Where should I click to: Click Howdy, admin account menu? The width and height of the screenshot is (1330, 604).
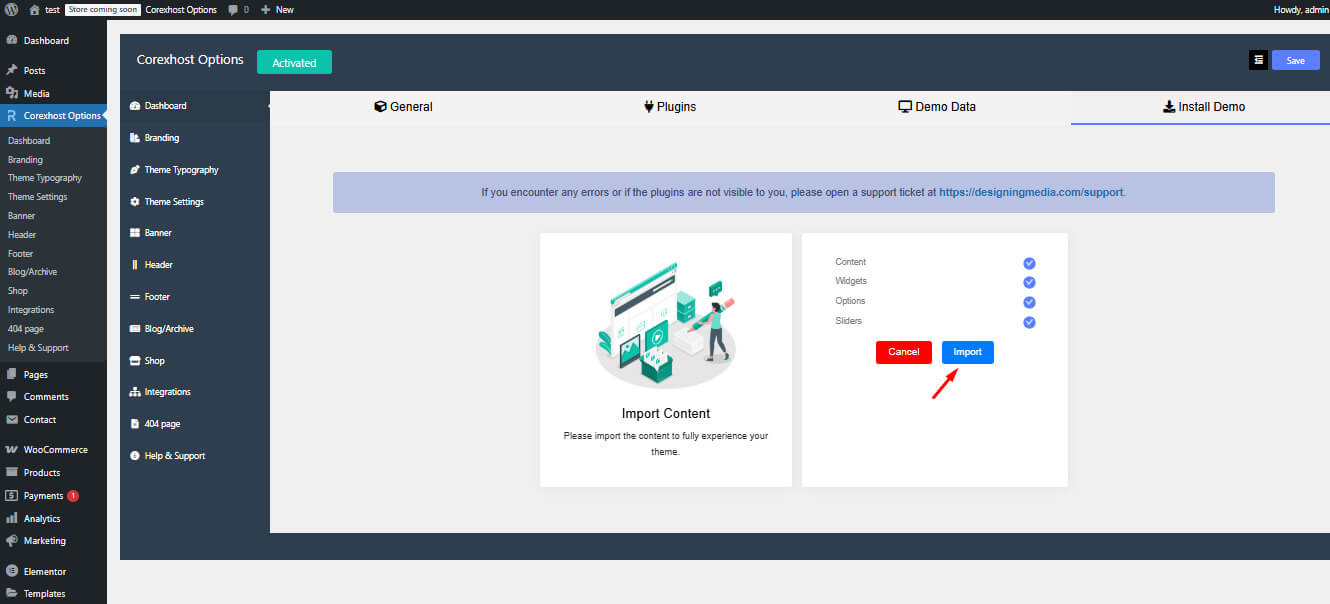click(x=1301, y=9)
